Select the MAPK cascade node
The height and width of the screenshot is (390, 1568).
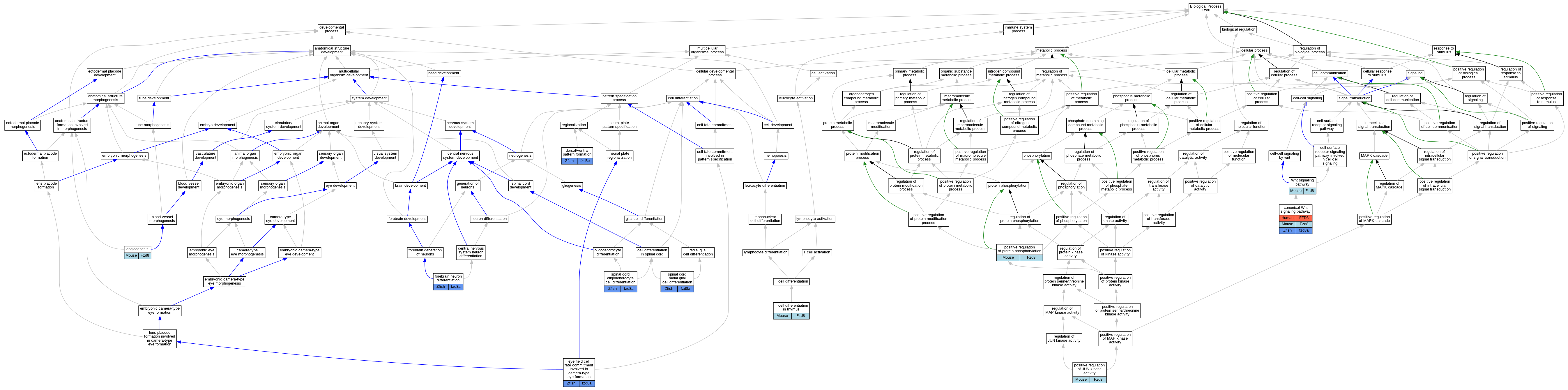click(x=1374, y=156)
